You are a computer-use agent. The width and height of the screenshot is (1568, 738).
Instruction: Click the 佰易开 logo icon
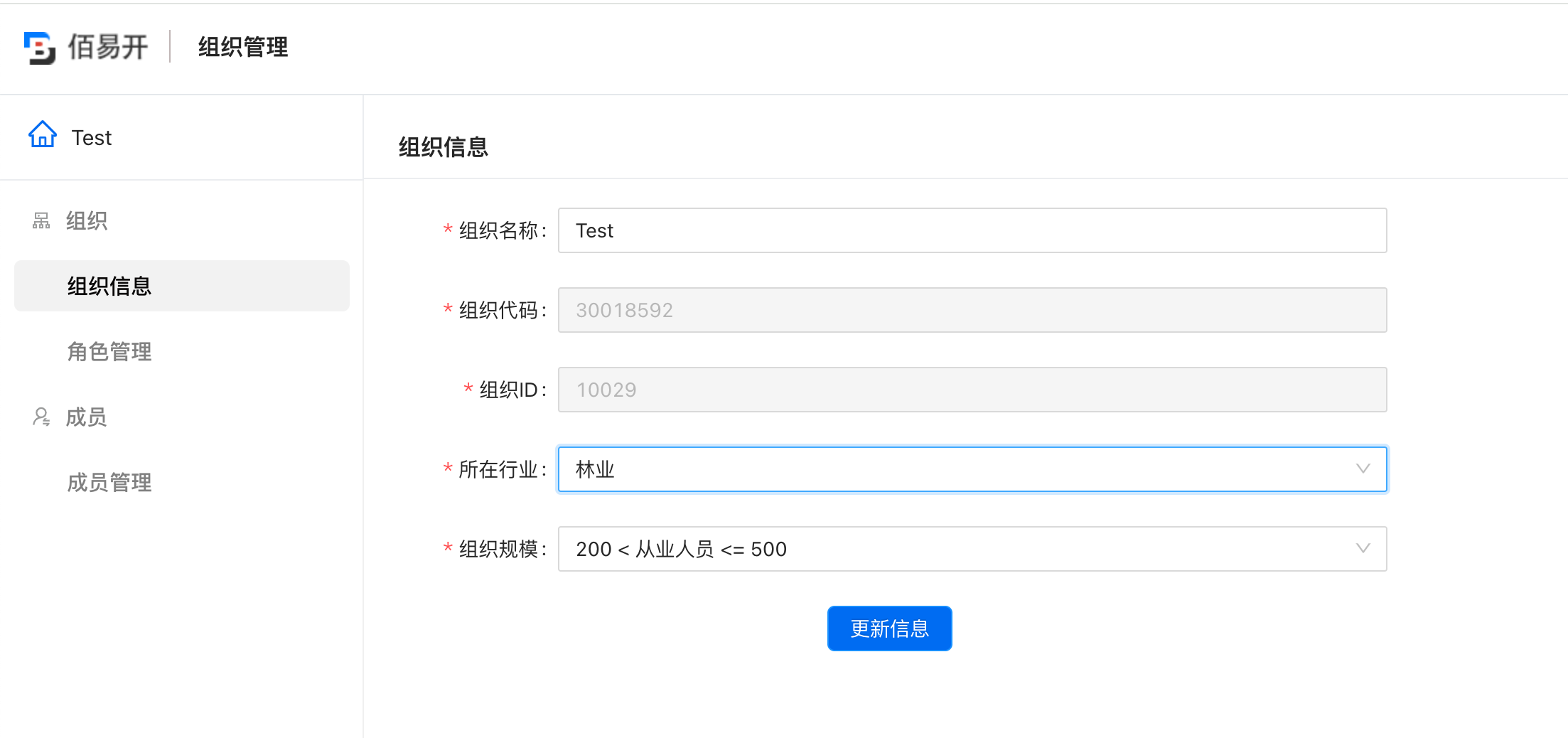(x=40, y=48)
